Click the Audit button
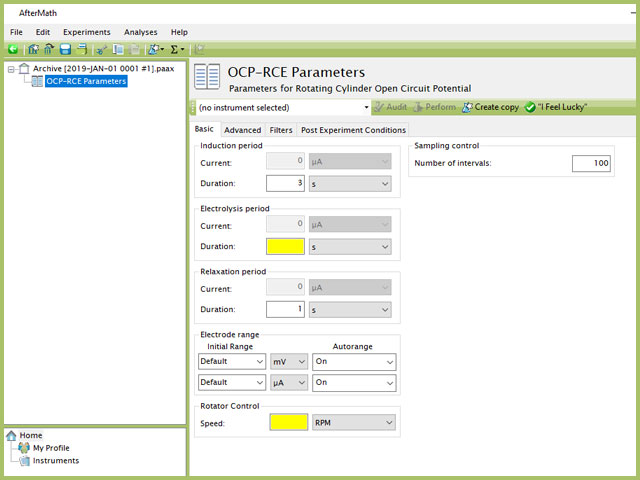The height and width of the screenshot is (480, 640). (391, 107)
